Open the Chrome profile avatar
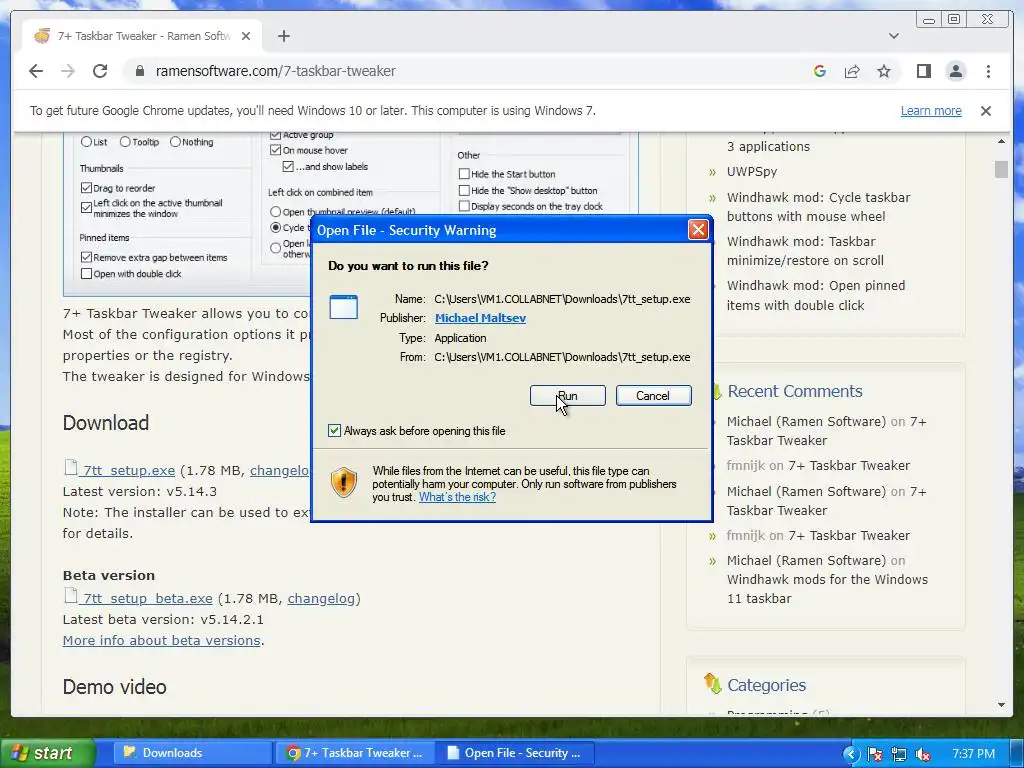1024x768 pixels. (x=955, y=71)
